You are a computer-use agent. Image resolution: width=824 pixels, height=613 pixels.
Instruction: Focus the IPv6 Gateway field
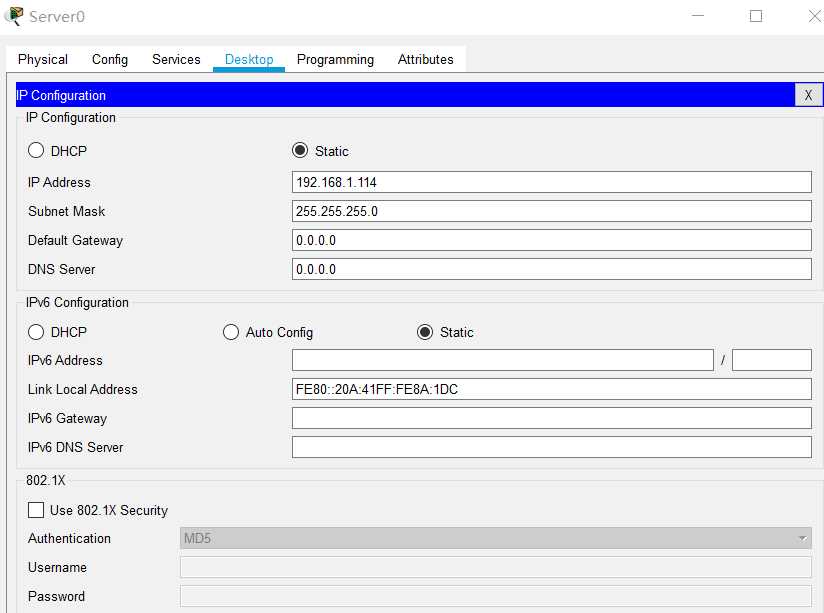552,418
